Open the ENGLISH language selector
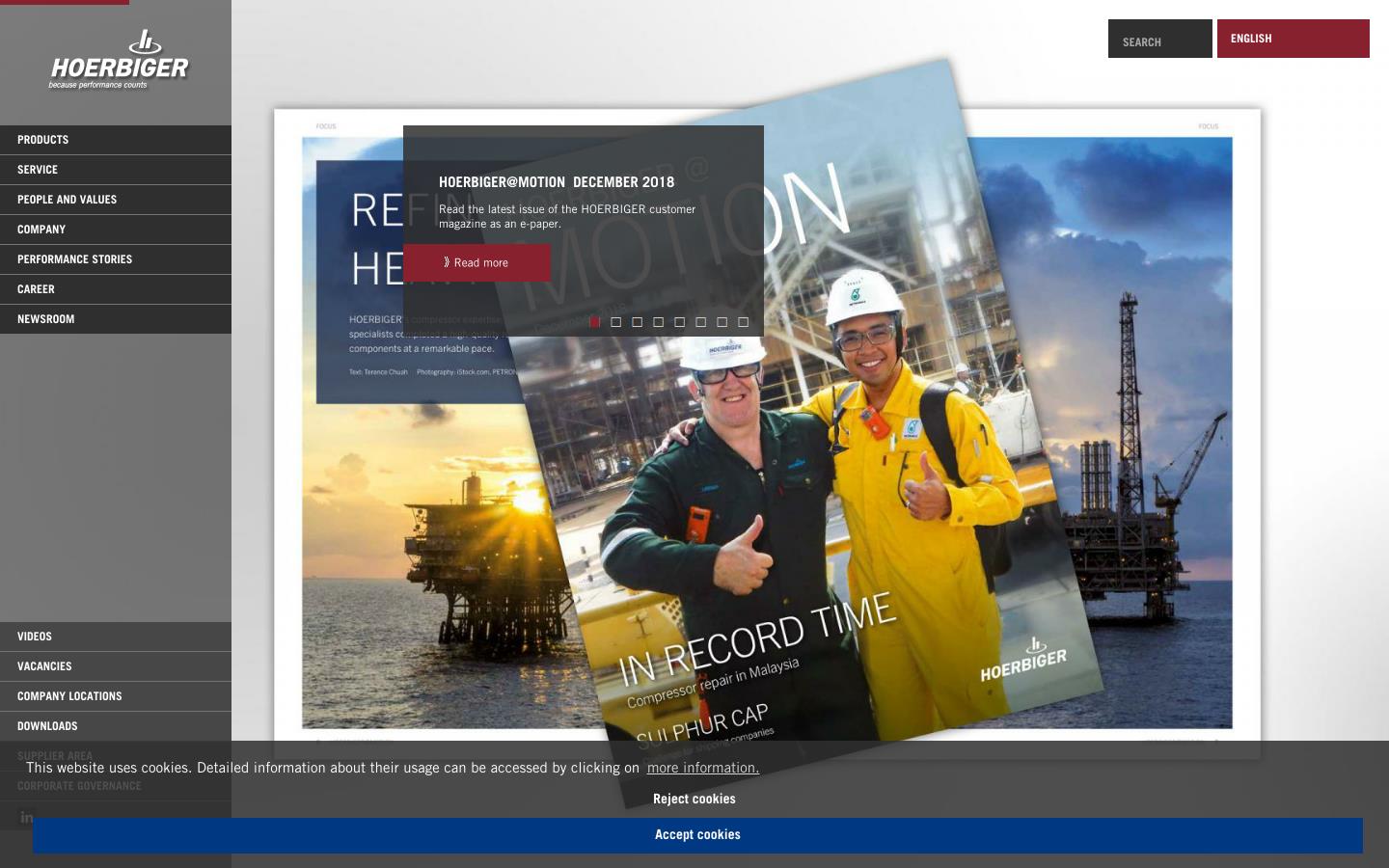 tap(1294, 39)
